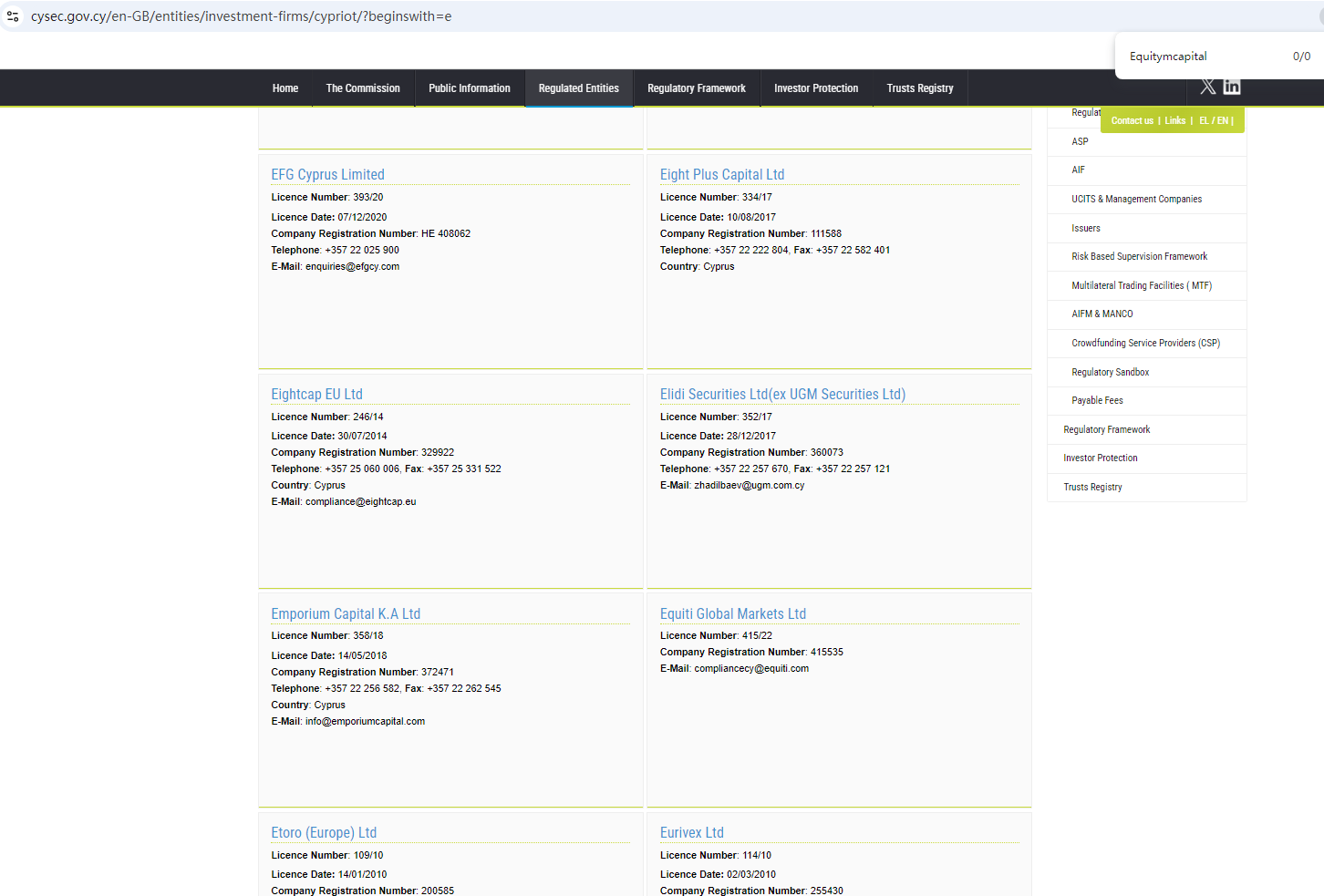The height and width of the screenshot is (896, 1324).
Task: Open The Commission menu
Action: click(x=363, y=88)
